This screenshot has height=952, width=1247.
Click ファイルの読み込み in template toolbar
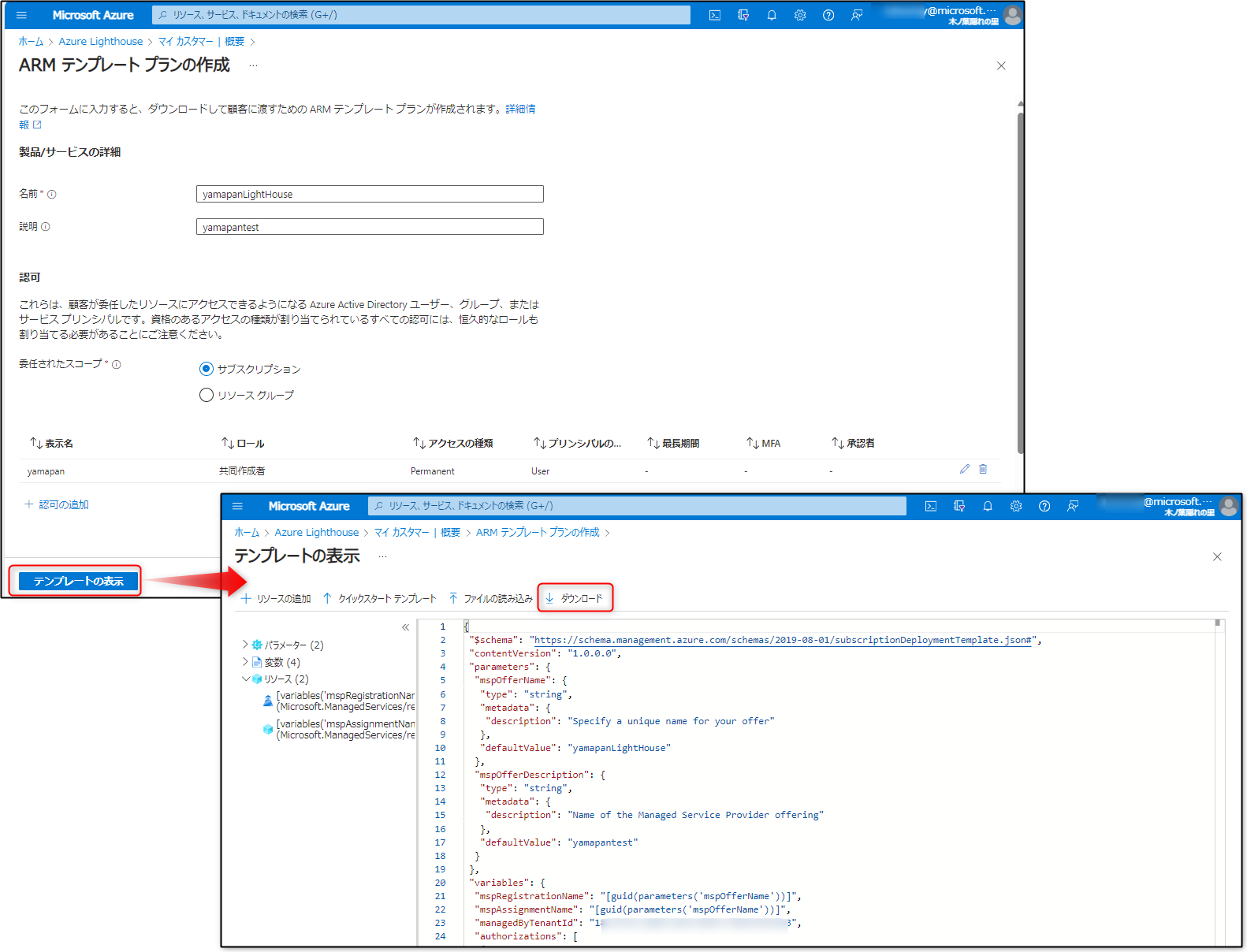click(490, 599)
